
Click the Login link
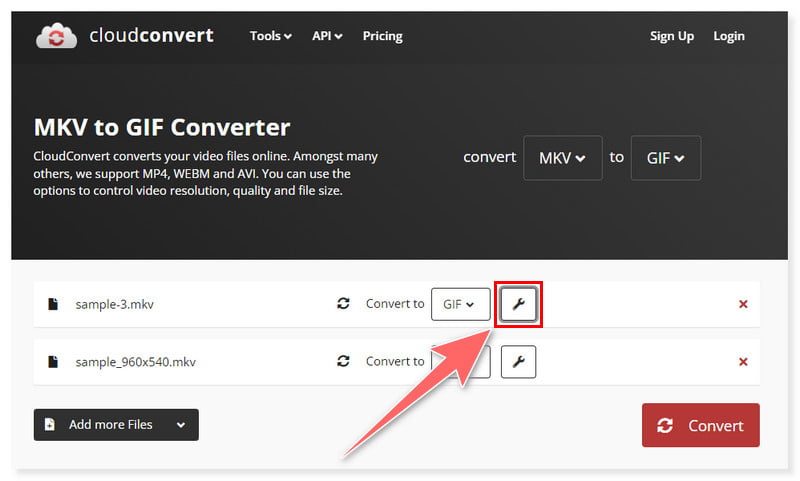tap(729, 36)
